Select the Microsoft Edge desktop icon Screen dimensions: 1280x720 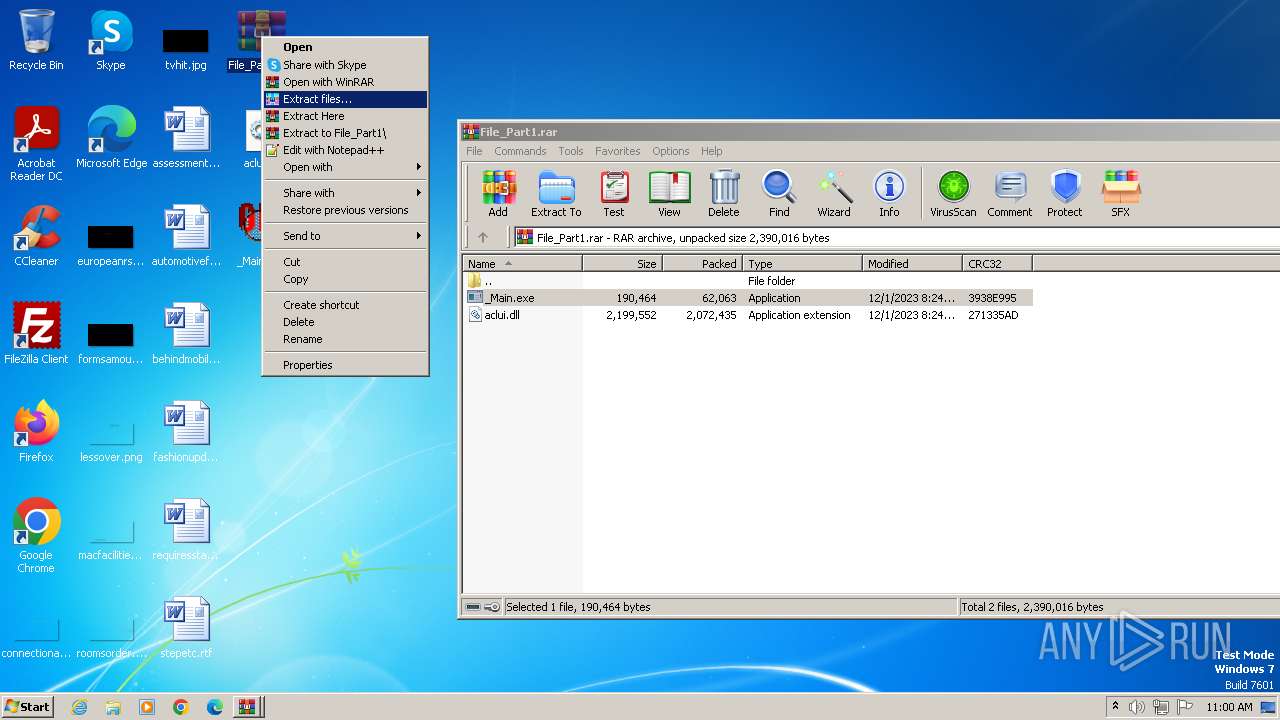[x=111, y=138]
